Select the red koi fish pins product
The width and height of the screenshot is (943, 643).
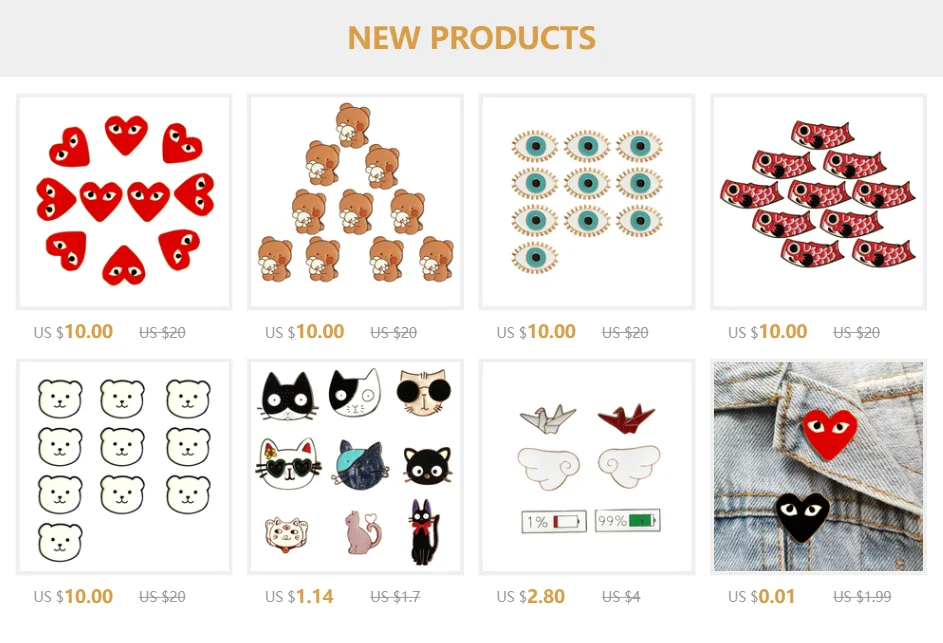(818, 202)
